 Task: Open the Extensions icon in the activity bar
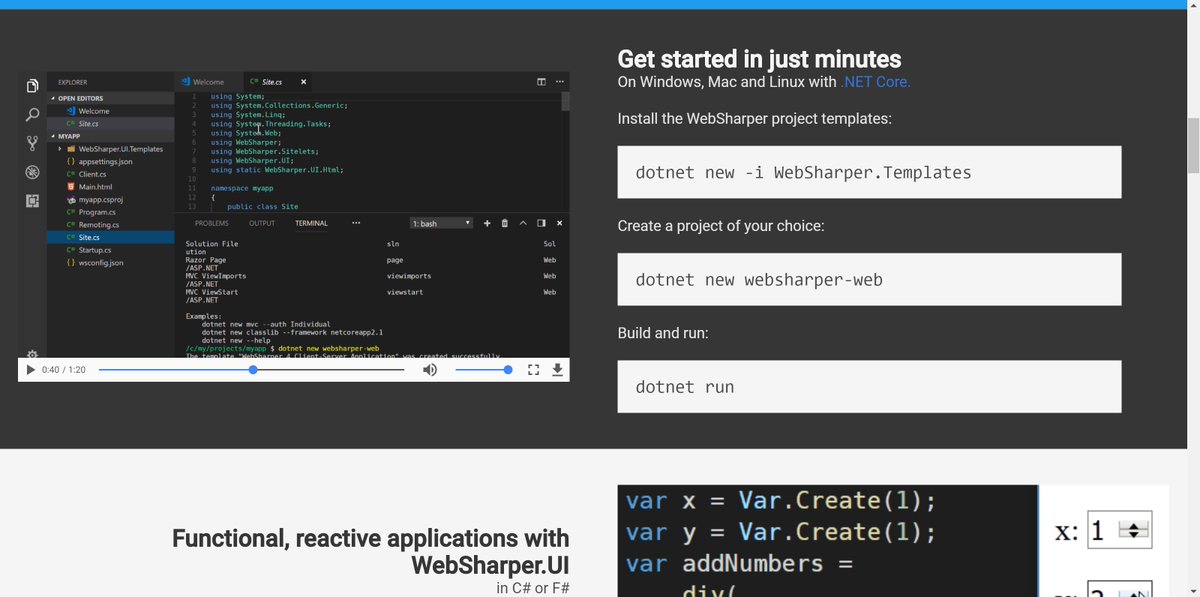point(32,201)
